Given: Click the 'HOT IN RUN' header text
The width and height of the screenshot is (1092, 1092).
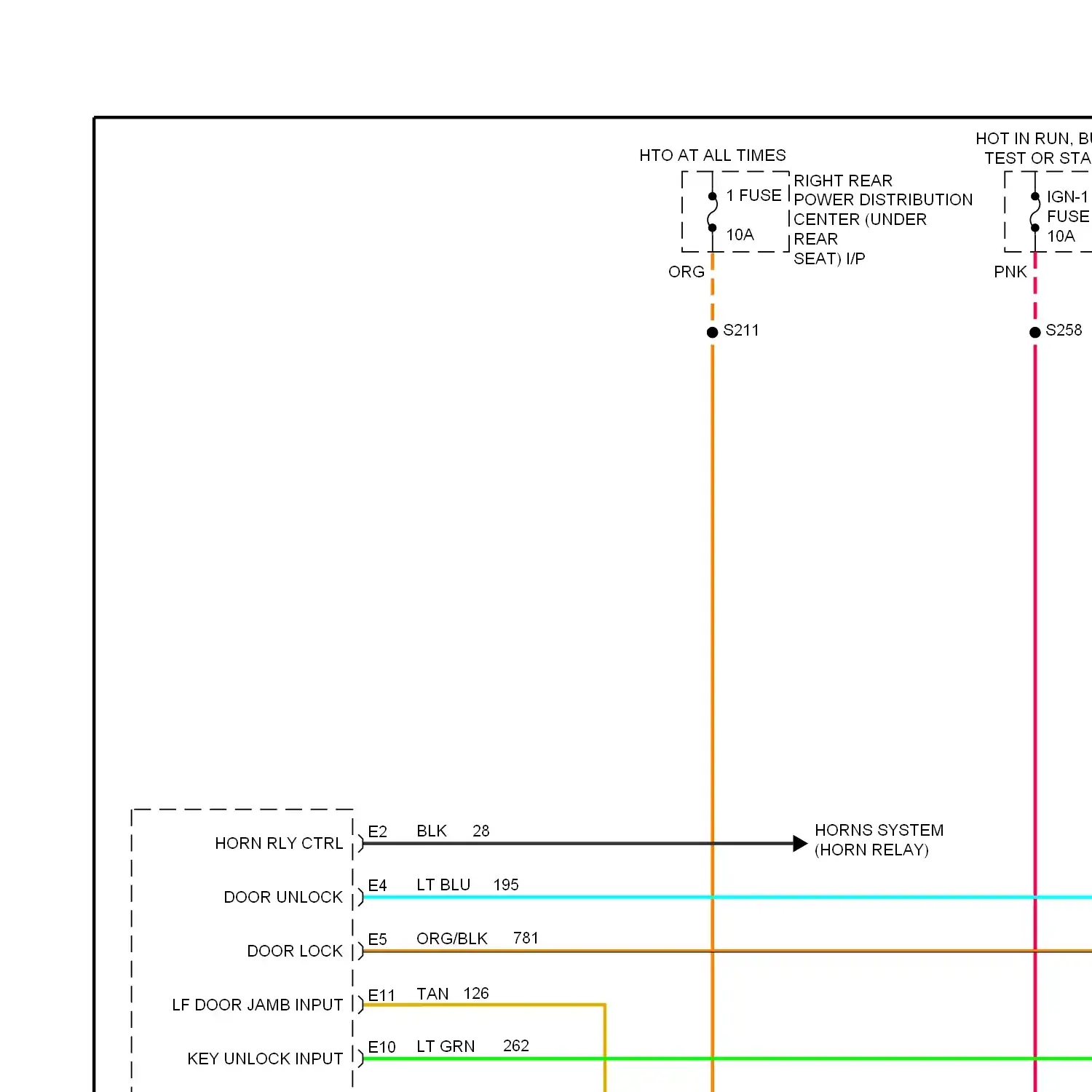Looking at the screenshot, I should (1023, 138).
